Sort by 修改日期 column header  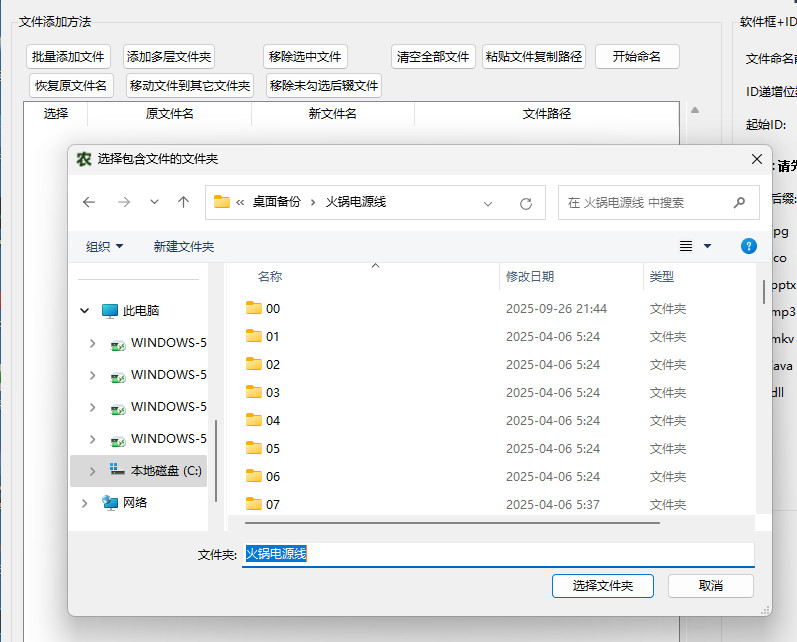pos(530,276)
